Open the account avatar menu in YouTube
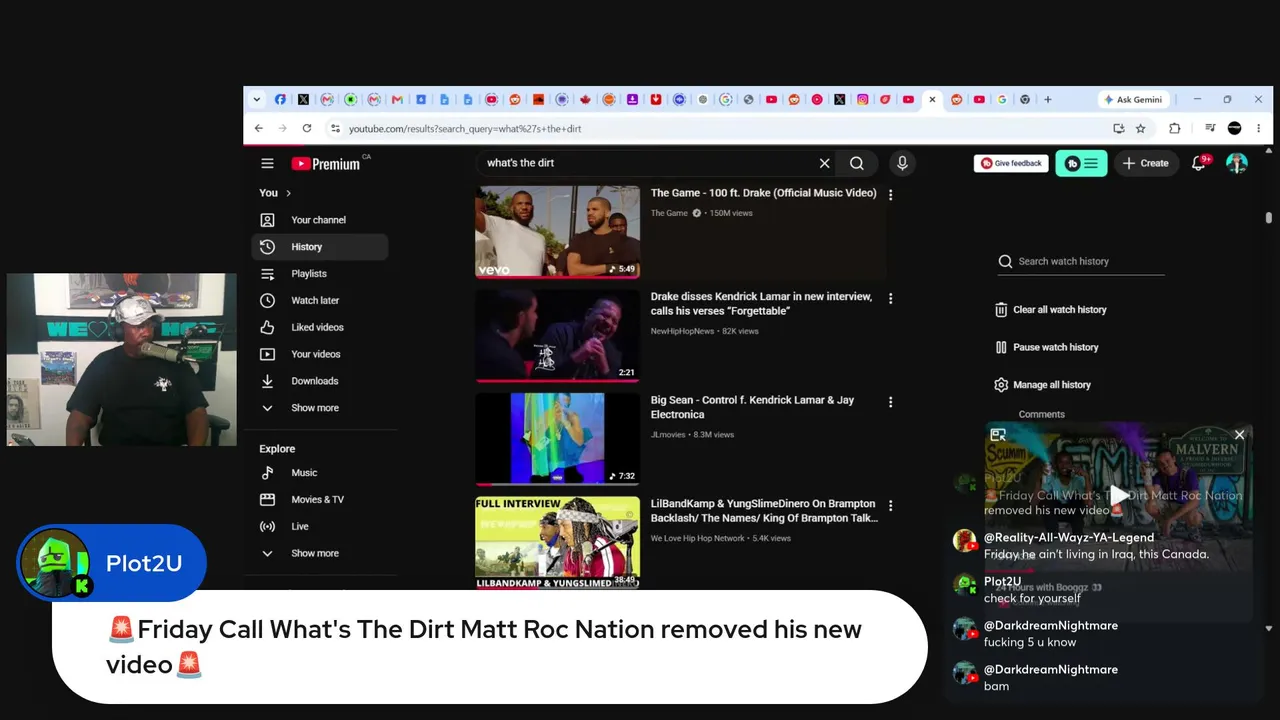This screenshot has height=720, width=1280. 1237,163
